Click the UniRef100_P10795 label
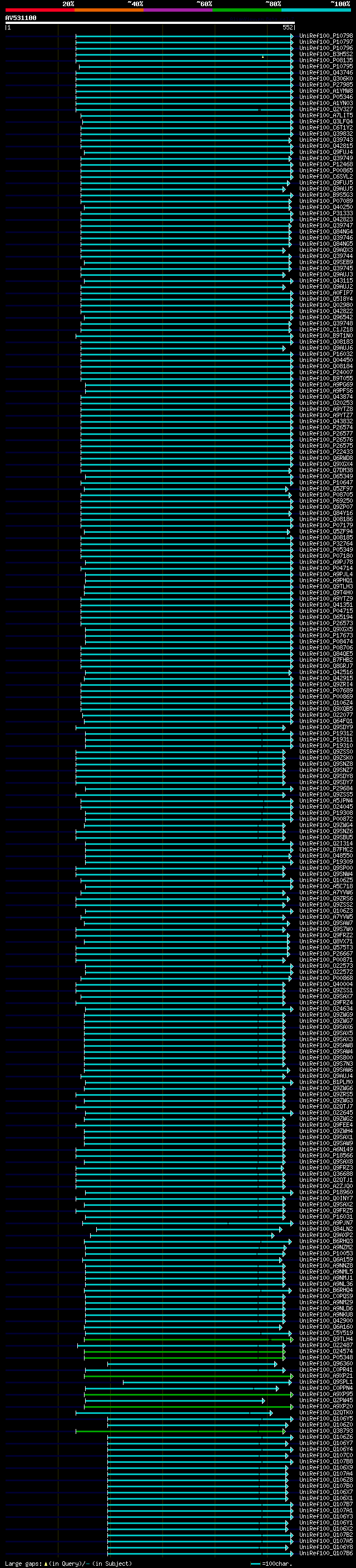Viewport: 356px width, 1568px height. click(326, 66)
